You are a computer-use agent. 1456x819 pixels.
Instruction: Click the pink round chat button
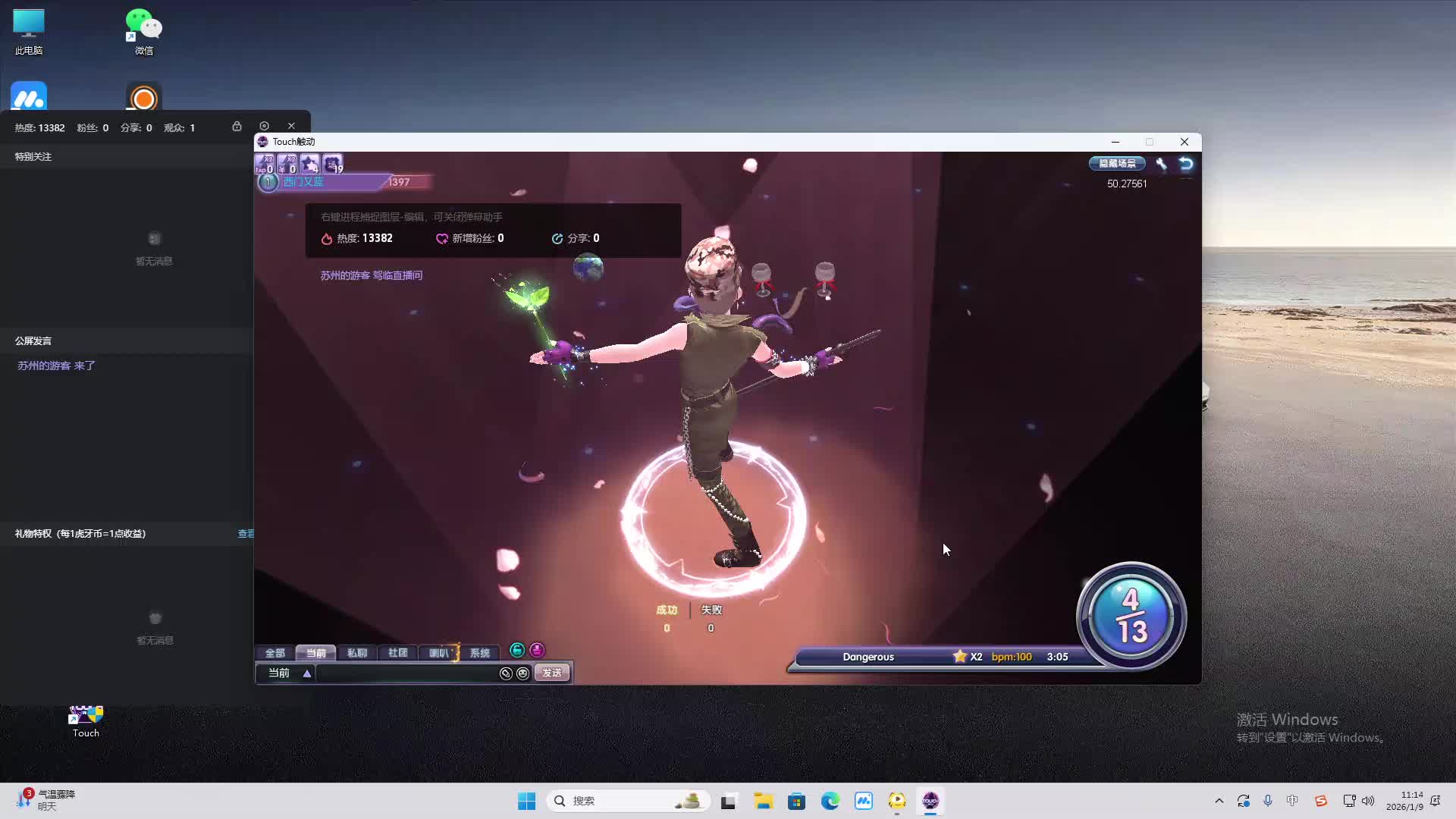537,650
